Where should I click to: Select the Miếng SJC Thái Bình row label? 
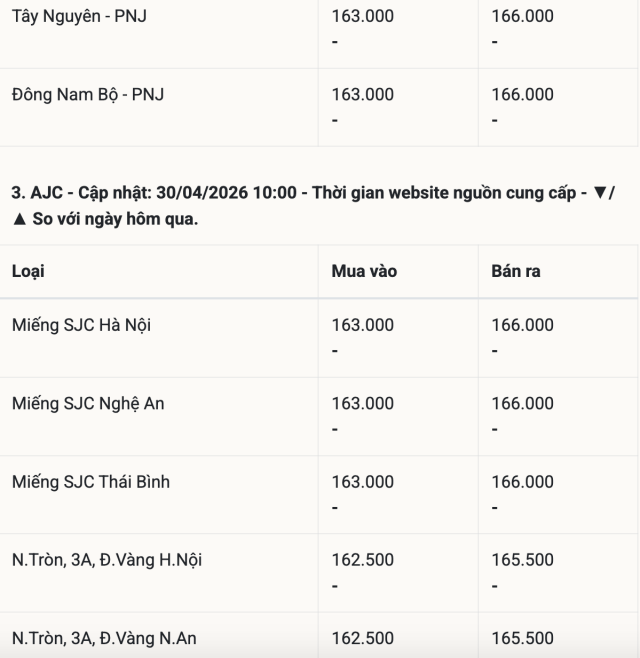[x=91, y=482]
